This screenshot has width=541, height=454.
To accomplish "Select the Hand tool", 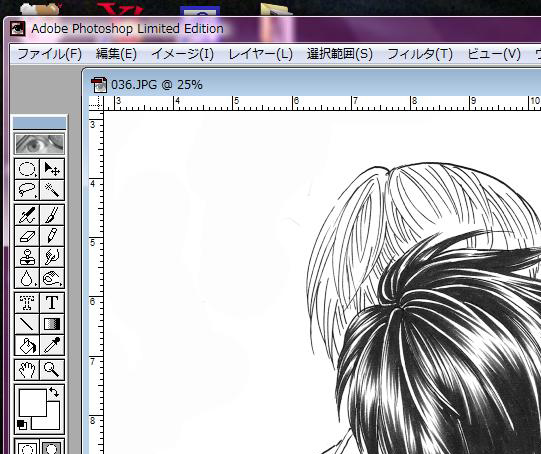I will coord(27,370).
